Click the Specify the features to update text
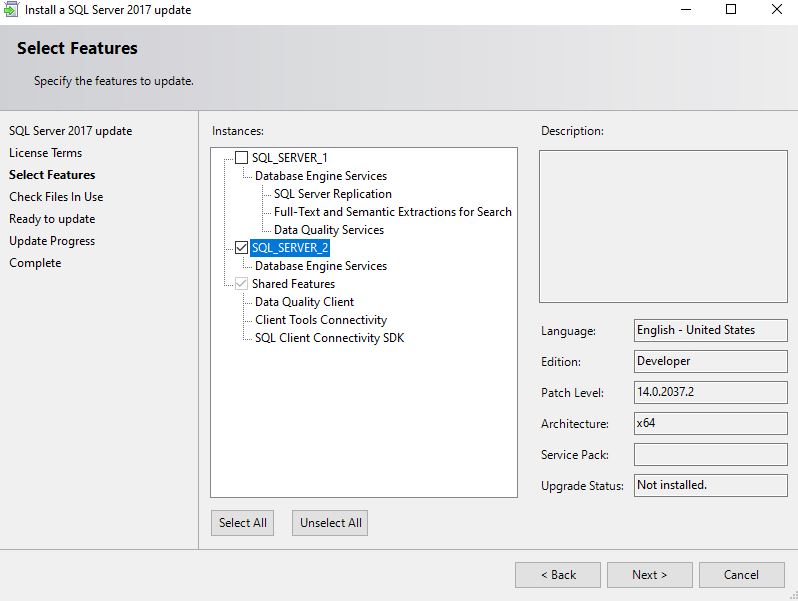Screen dimensions: 798x601 [x=113, y=81]
